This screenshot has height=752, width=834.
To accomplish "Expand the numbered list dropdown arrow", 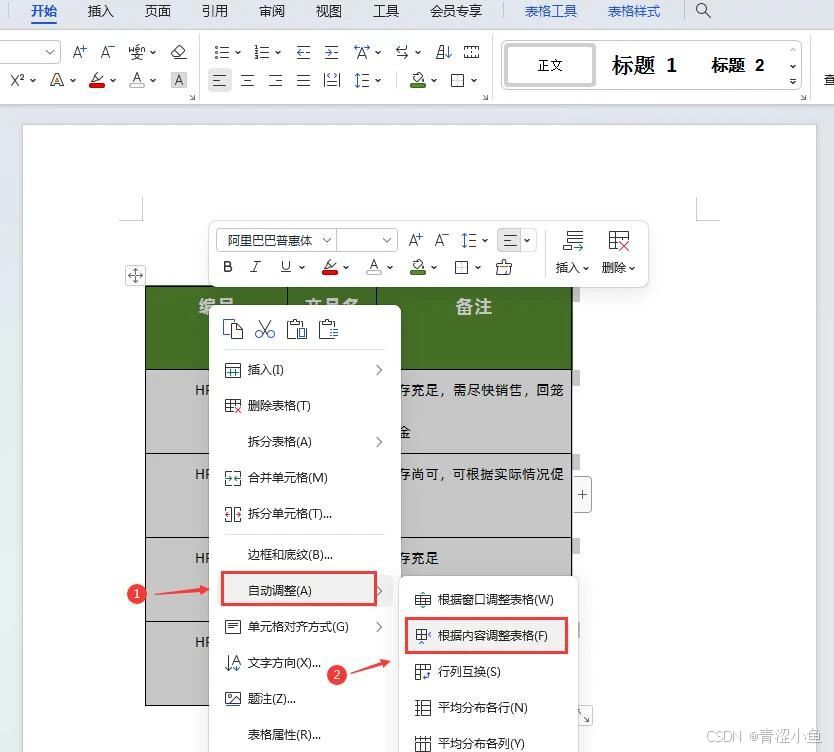I will (x=278, y=52).
